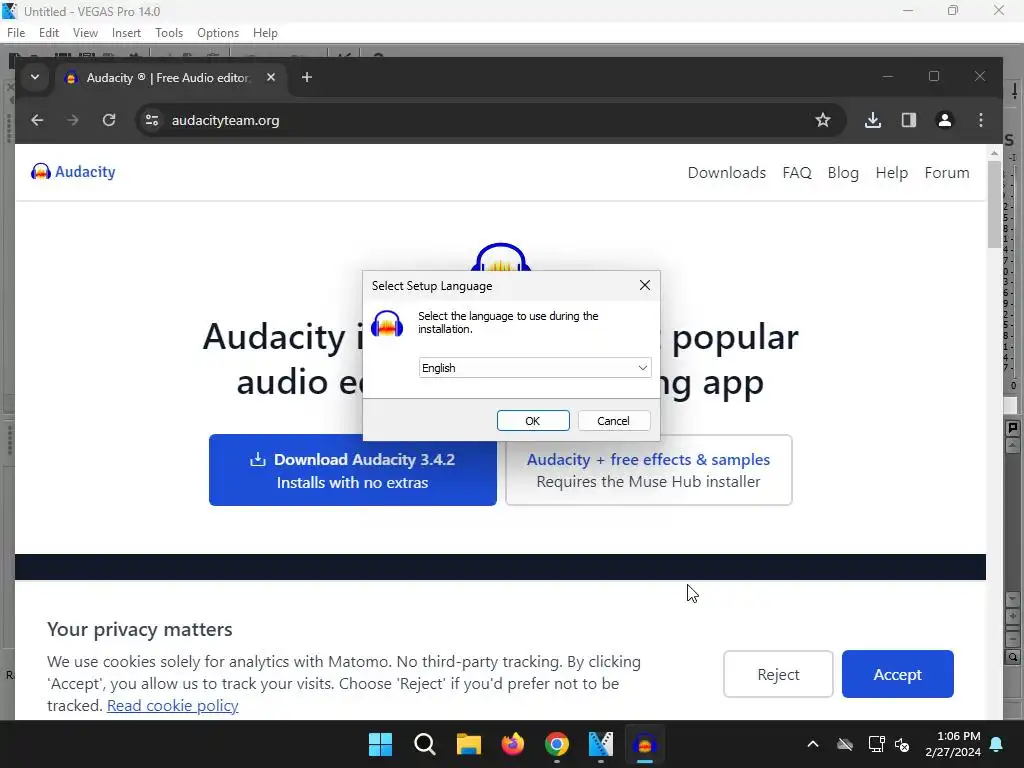Open Windows Search from the taskbar

424,744
